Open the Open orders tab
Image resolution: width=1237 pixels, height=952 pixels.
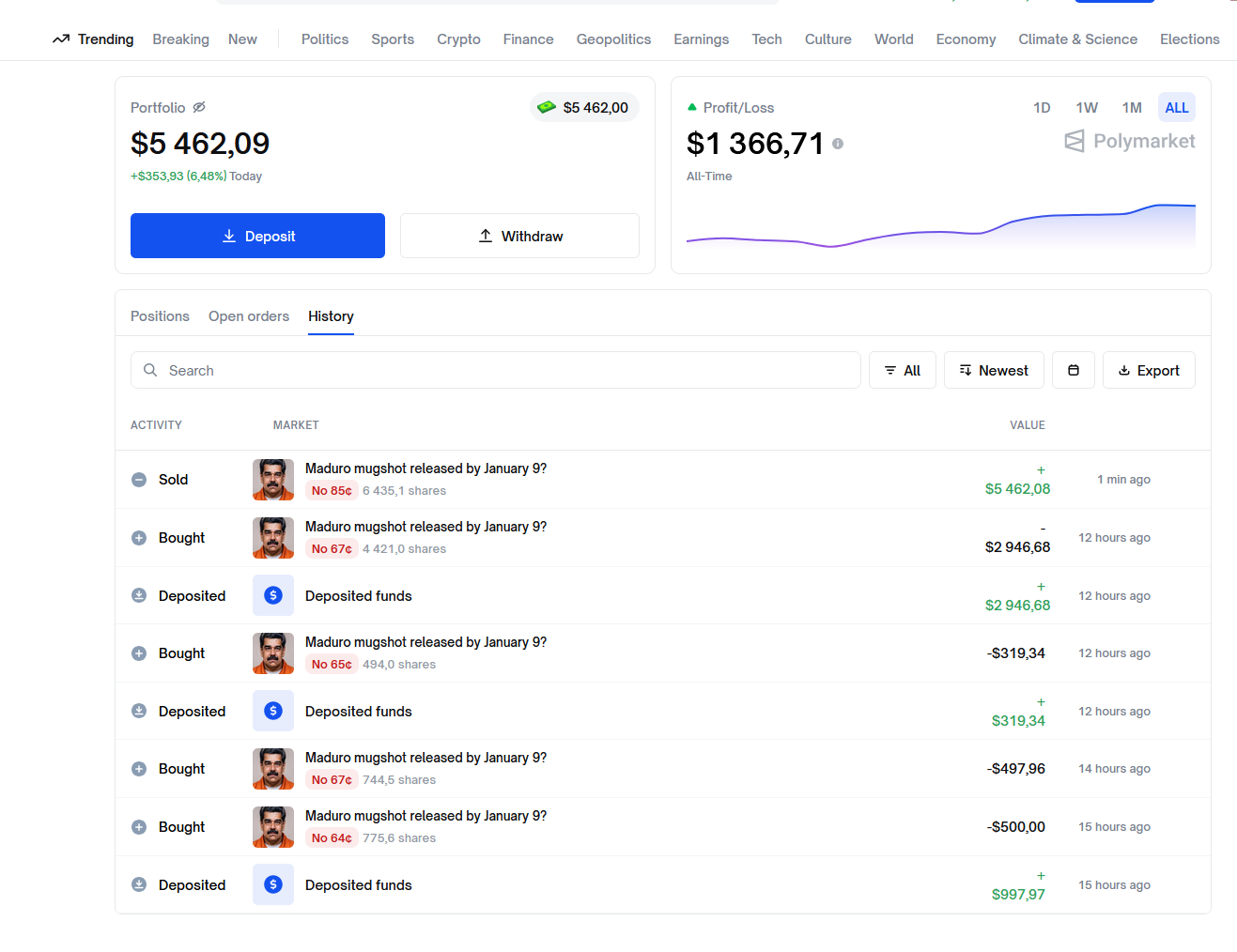(x=249, y=316)
